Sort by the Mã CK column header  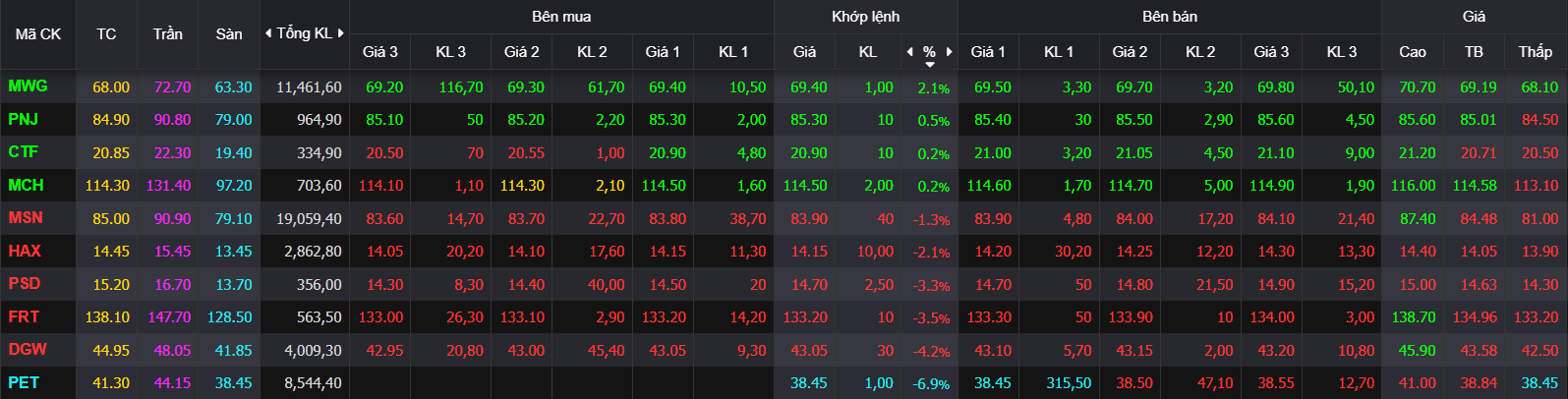click(38, 34)
